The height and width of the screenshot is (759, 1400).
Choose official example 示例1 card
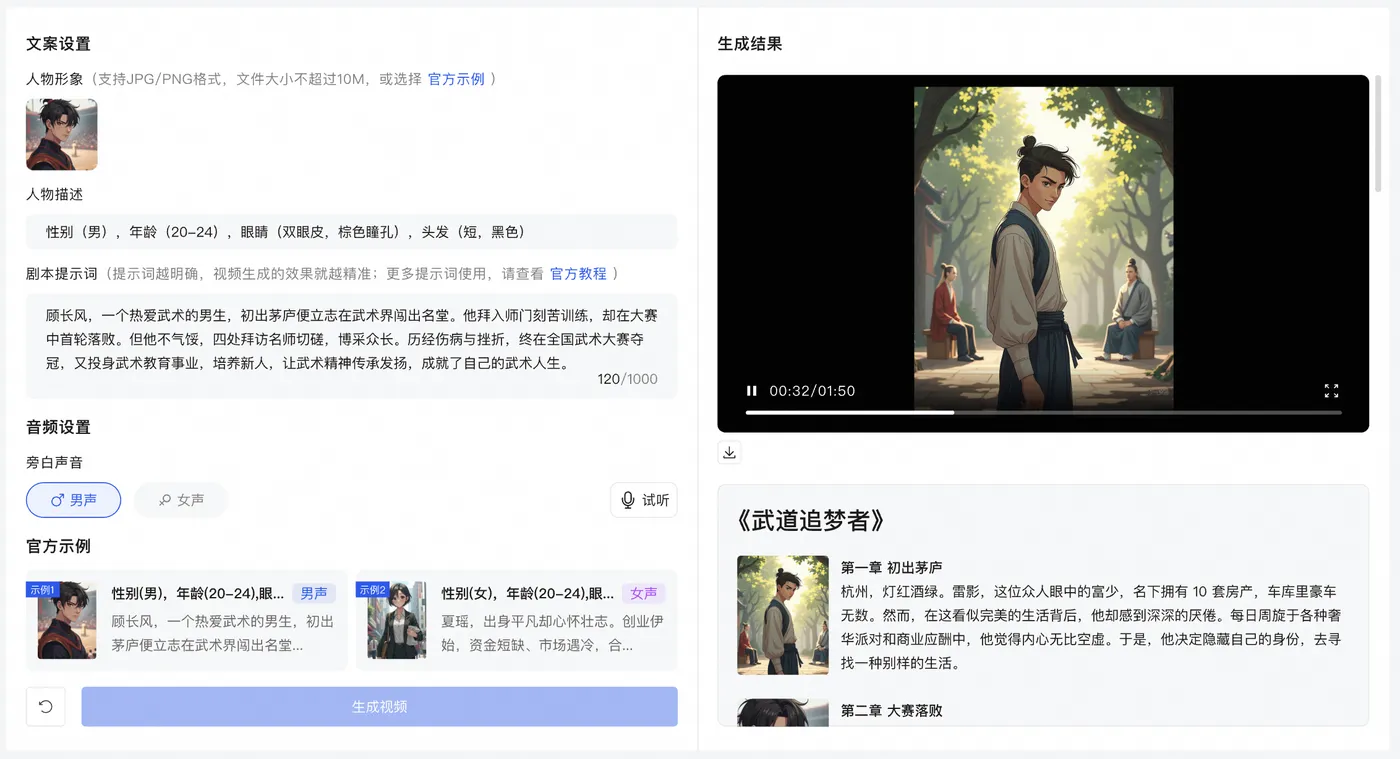tap(187, 620)
